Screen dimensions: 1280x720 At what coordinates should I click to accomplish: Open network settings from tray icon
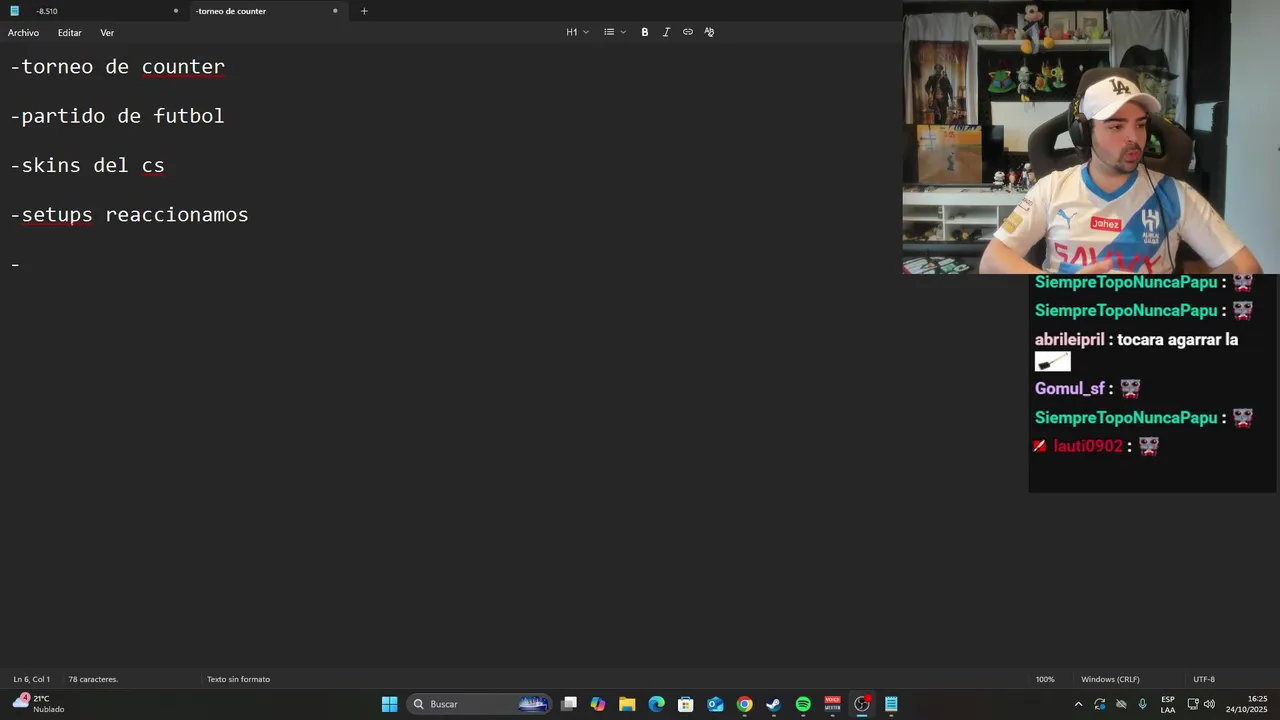pos(1193,704)
